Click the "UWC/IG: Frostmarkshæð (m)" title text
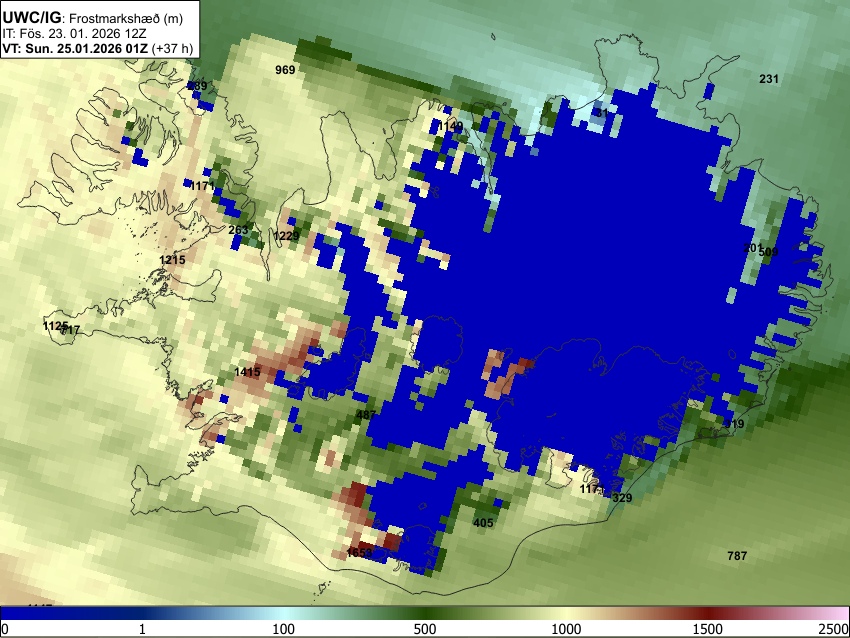 [93, 18]
